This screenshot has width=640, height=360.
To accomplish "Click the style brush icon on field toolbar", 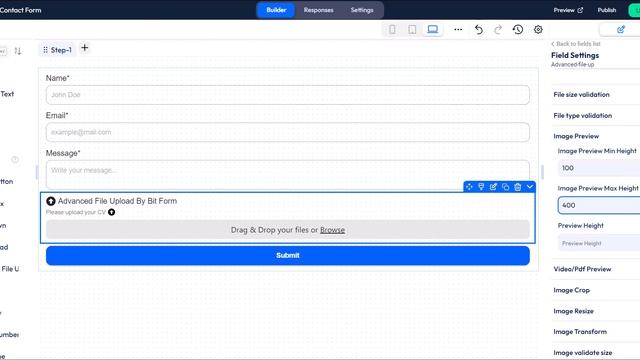I will click(x=481, y=187).
